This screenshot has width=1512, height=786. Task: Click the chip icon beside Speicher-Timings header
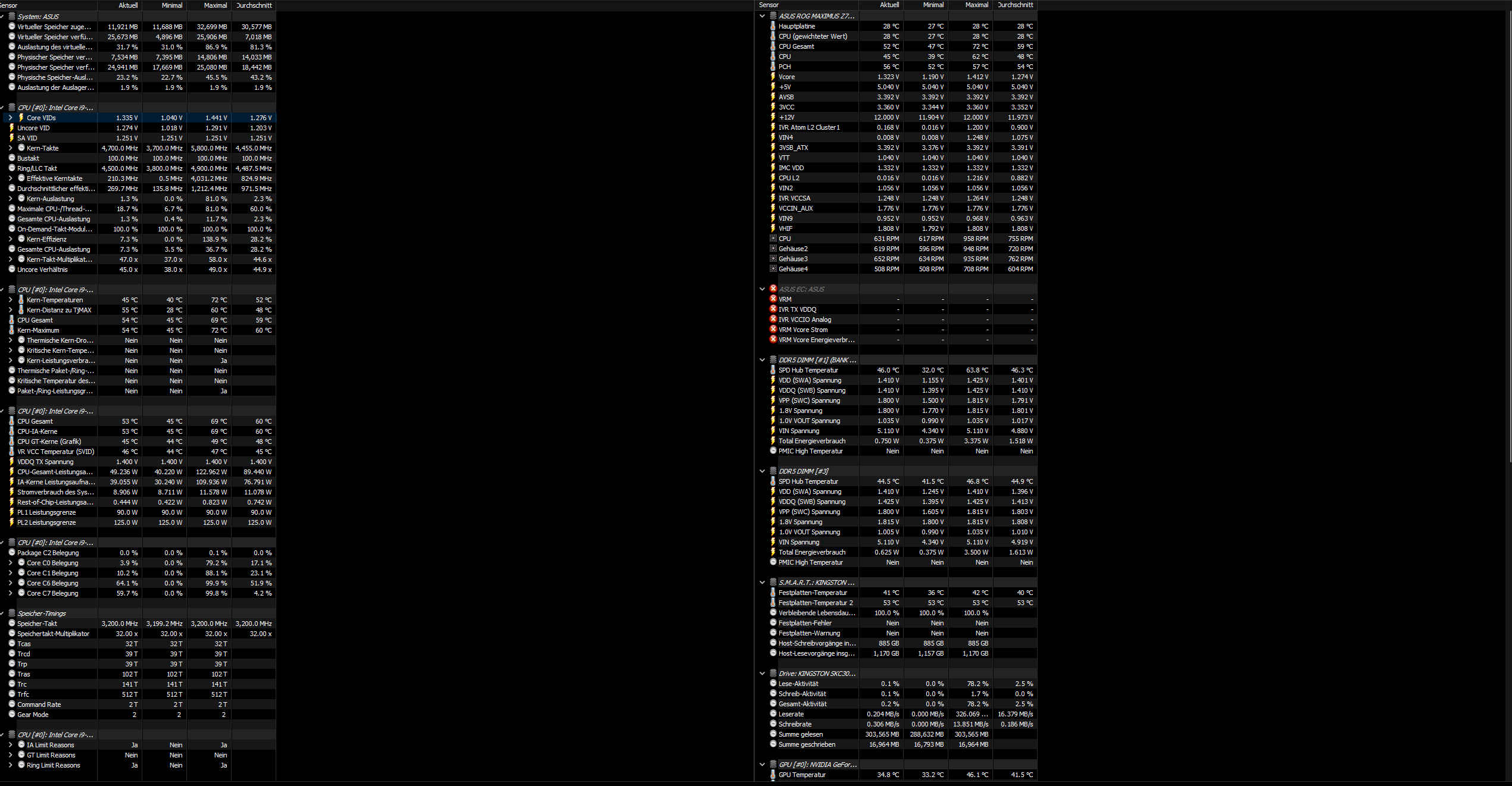[x=11, y=613]
